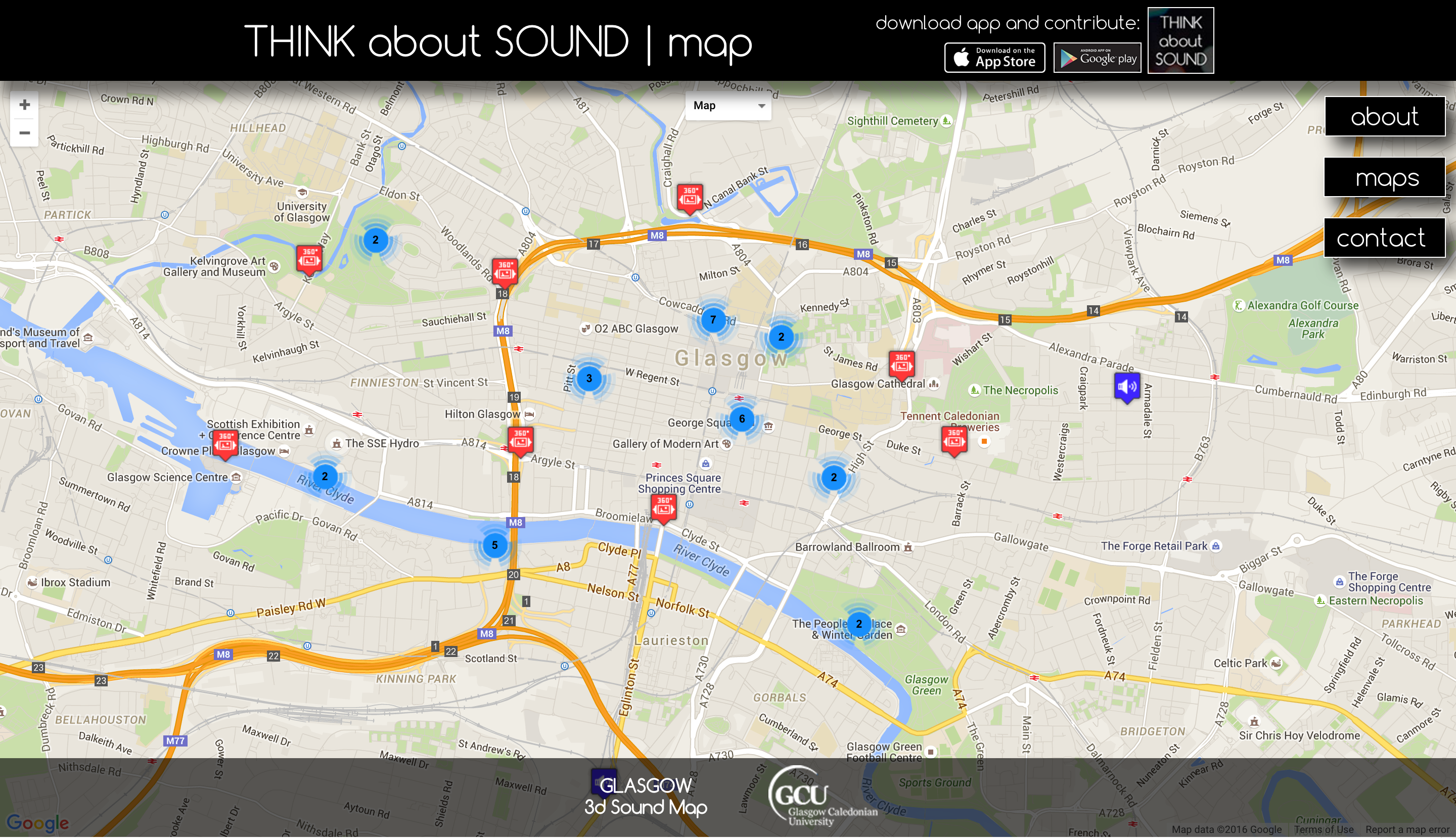Open the maps menu
Image resolution: width=1456 pixels, height=838 pixels.
pyautogui.click(x=1385, y=177)
